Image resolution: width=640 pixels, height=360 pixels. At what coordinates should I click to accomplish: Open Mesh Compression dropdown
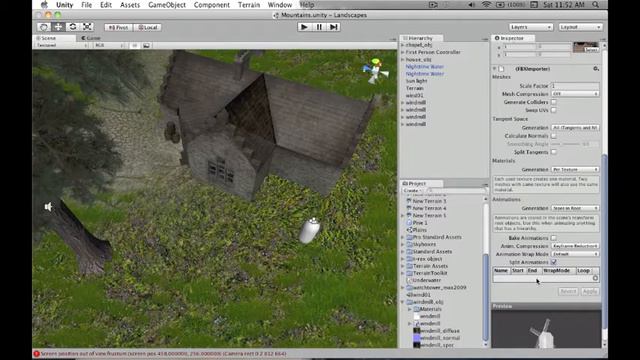575,94
